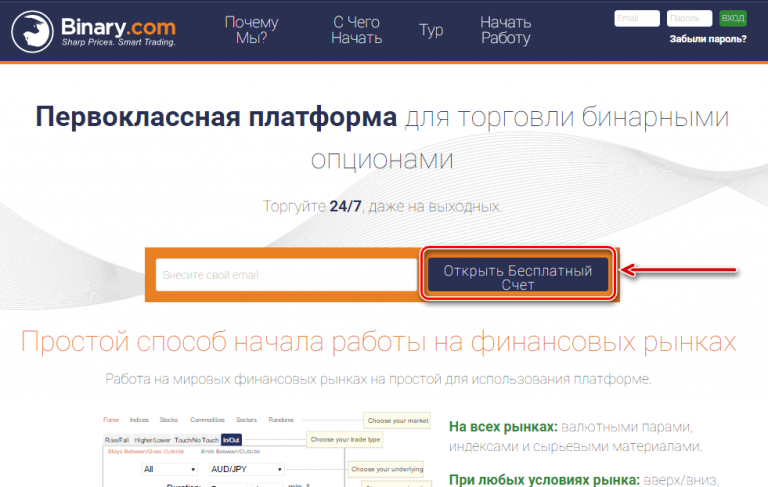
Task: Open the 'Начать Работу' menu item
Action: (505, 30)
